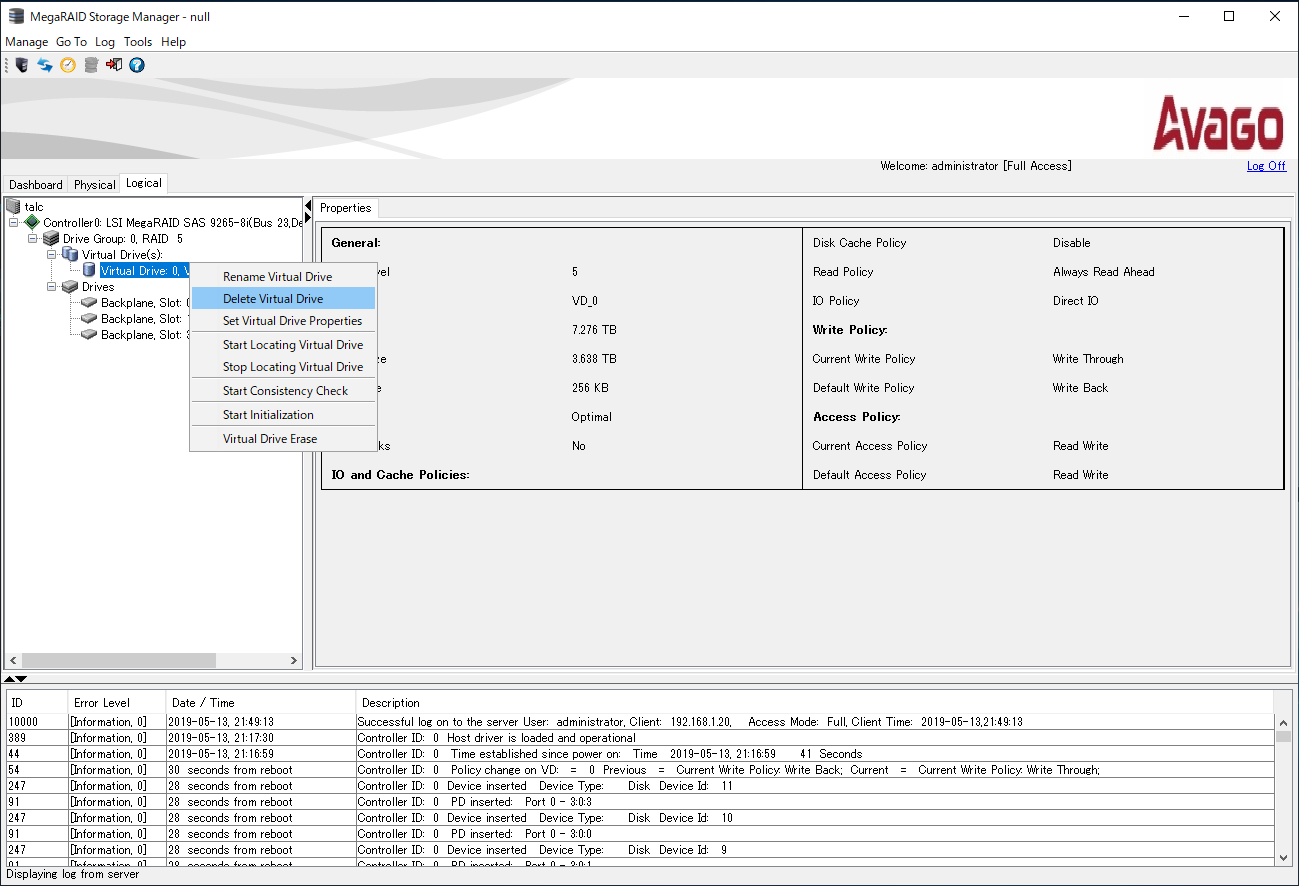Image resolution: width=1299 pixels, height=886 pixels.
Task: Click log pane scroll down arrow
Action: (1284, 857)
